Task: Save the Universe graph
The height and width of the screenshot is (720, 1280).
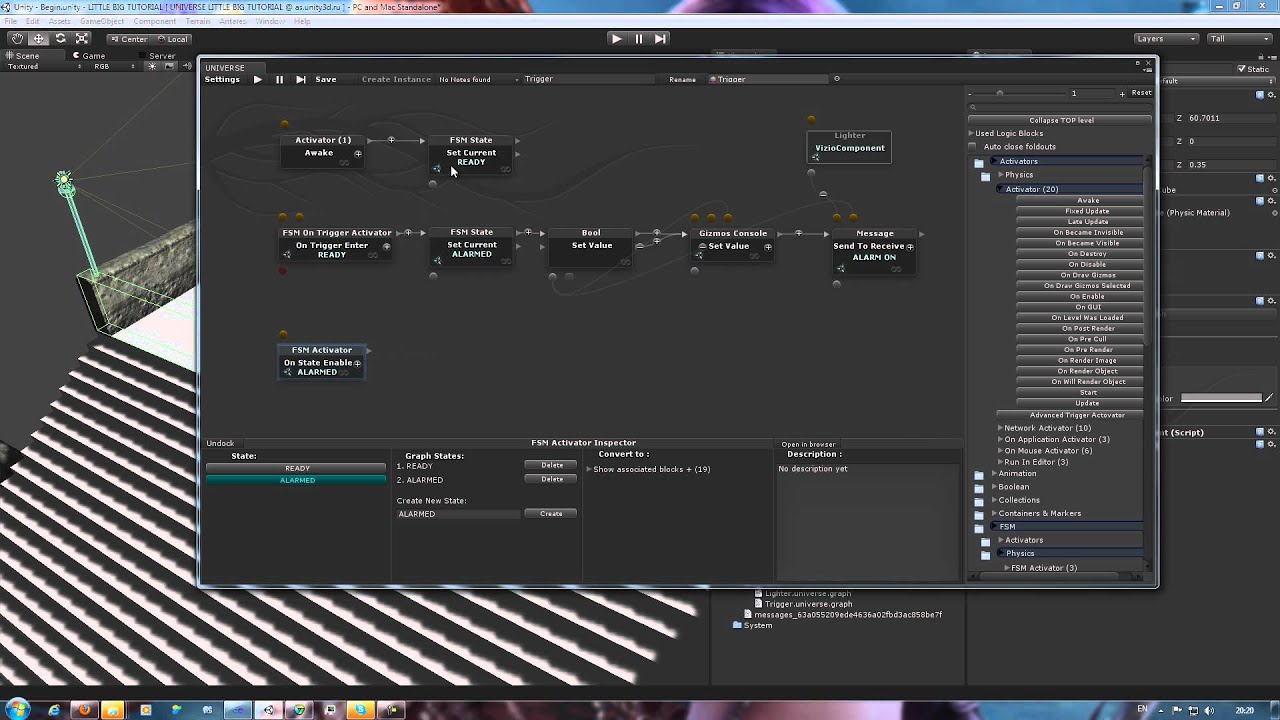Action: click(326, 80)
